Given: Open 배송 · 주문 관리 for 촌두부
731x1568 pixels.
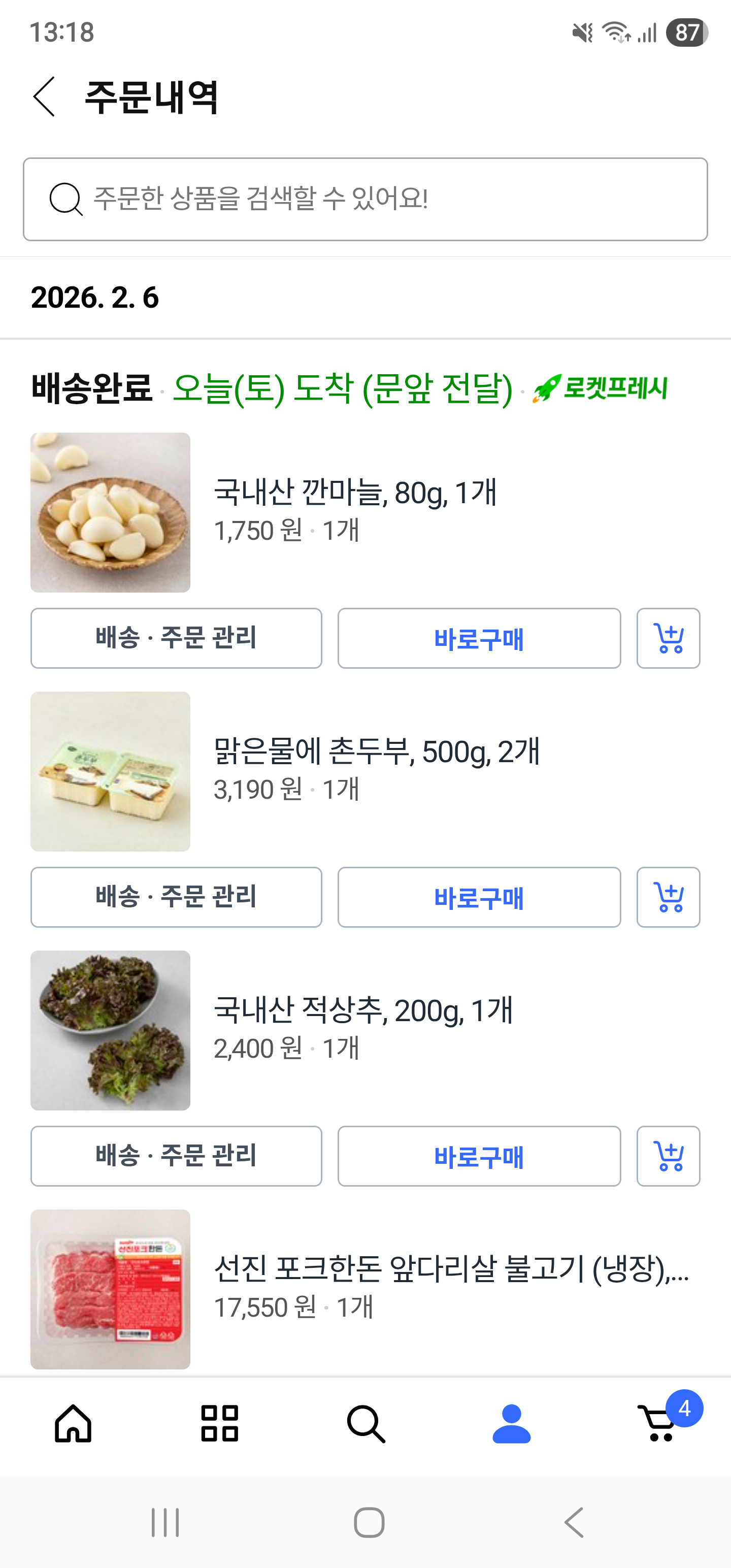Looking at the screenshot, I should coord(176,897).
